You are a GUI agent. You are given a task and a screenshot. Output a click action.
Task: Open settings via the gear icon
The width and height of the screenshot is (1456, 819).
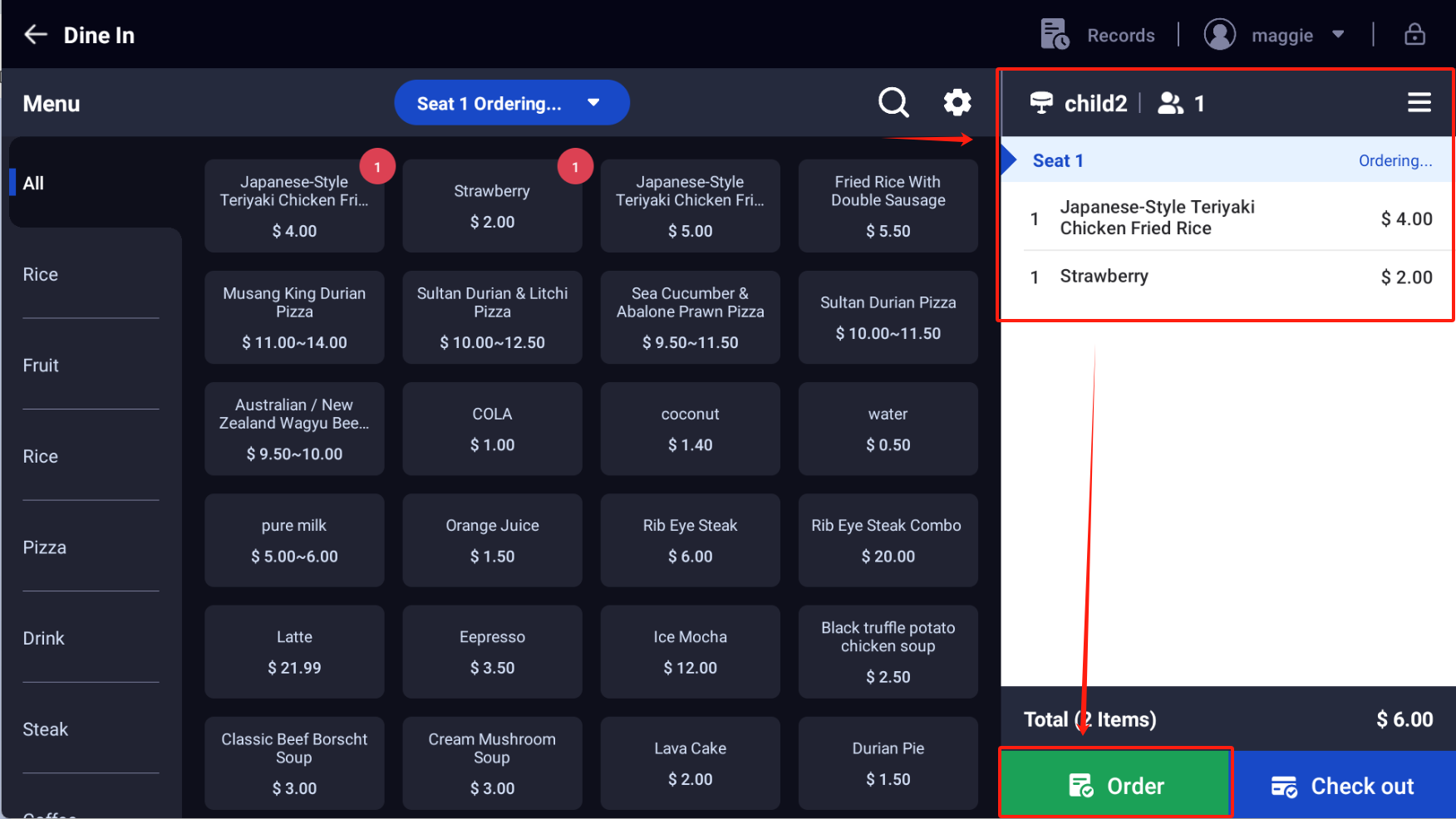point(957,102)
